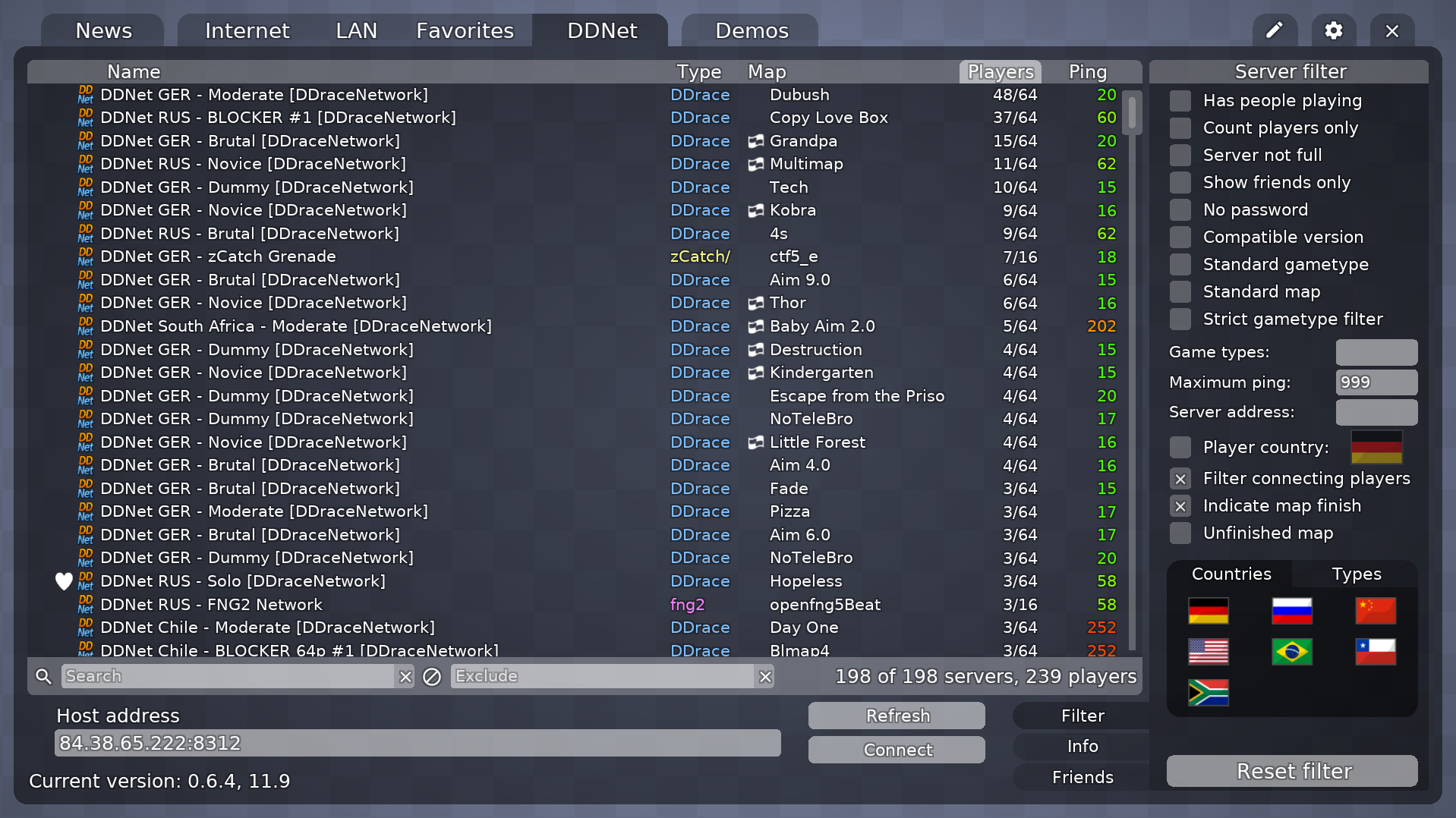Click finished-map flag icon beside Thor
The height and width of the screenshot is (818, 1456).
click(x=755, y=303)
